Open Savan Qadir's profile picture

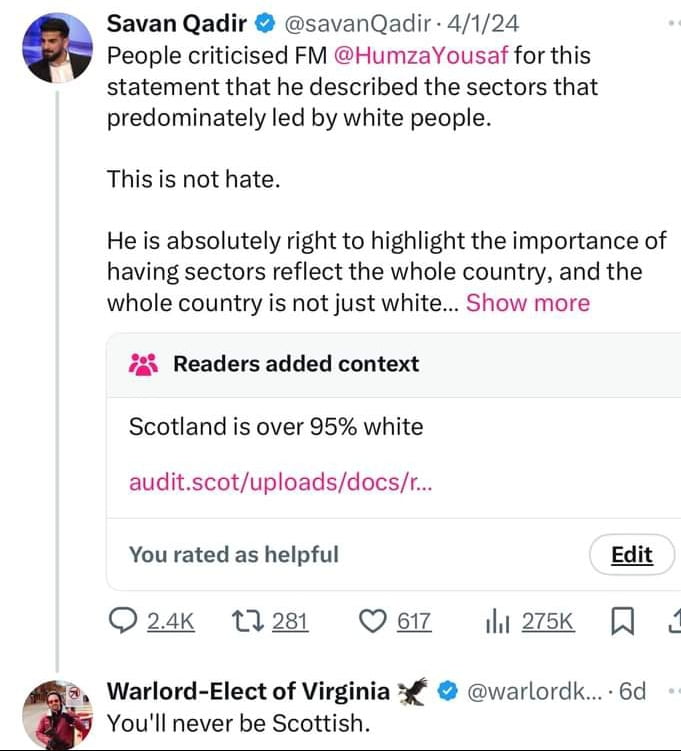coord(55,48)
